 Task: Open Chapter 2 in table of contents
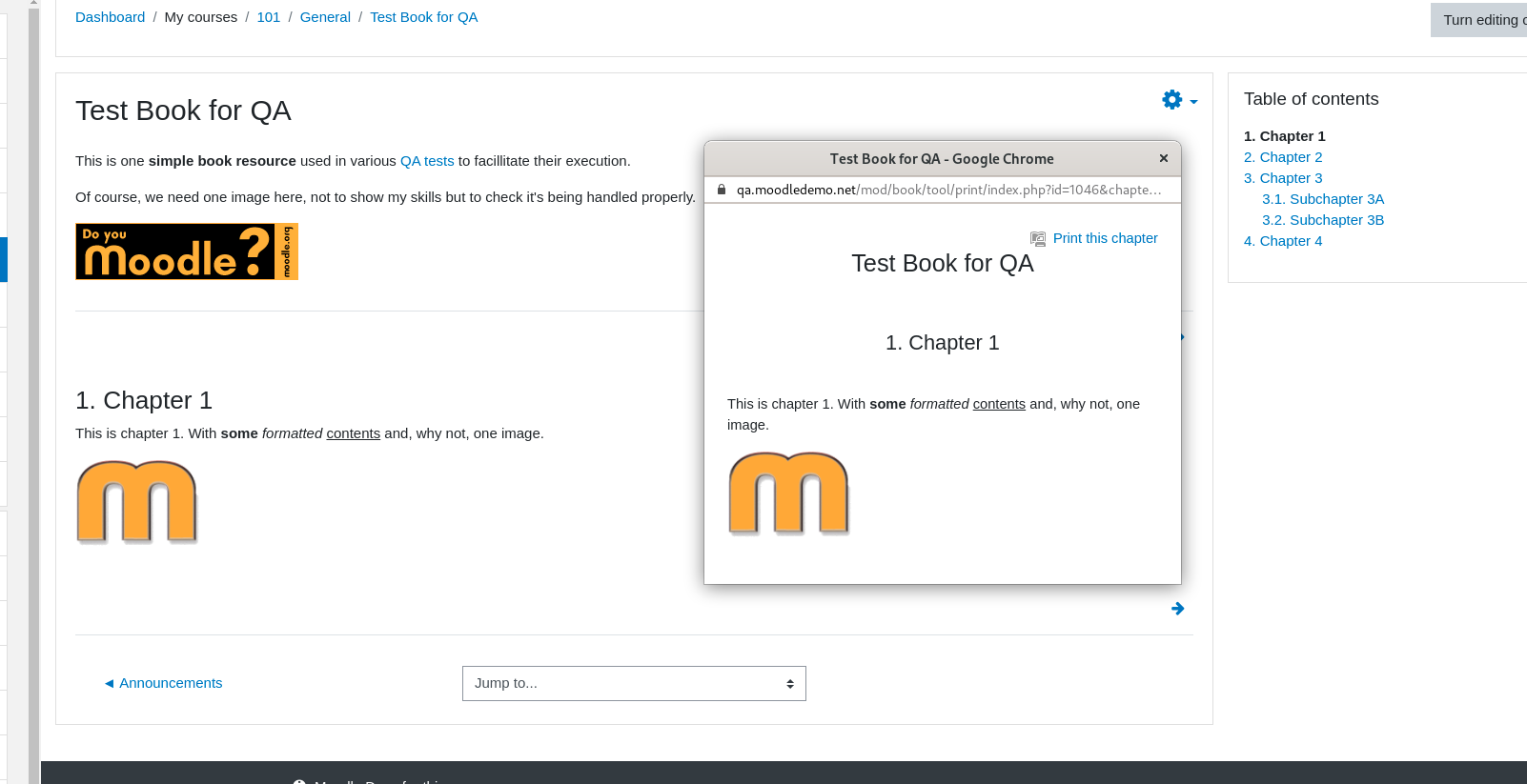[1283, 157]
